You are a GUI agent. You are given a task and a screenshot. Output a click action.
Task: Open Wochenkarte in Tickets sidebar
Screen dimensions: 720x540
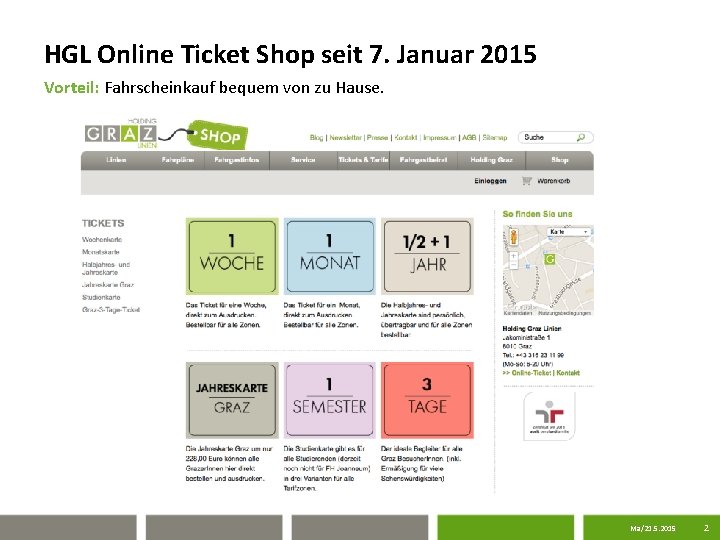pos(102,240)
